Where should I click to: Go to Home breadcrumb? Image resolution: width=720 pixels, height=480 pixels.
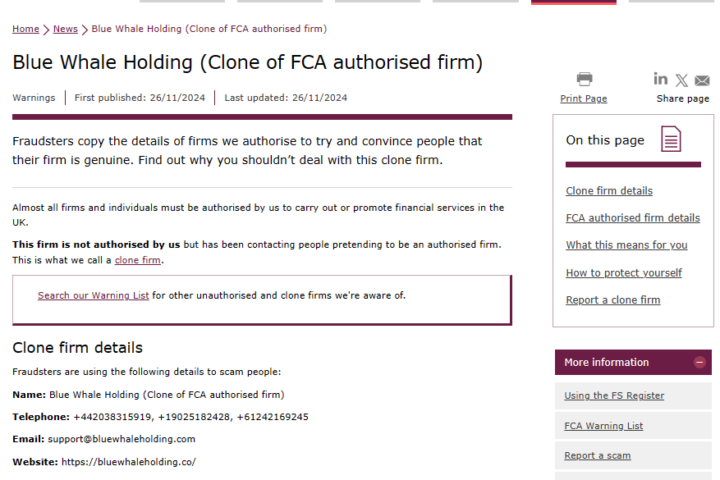(x=26, y=29)
